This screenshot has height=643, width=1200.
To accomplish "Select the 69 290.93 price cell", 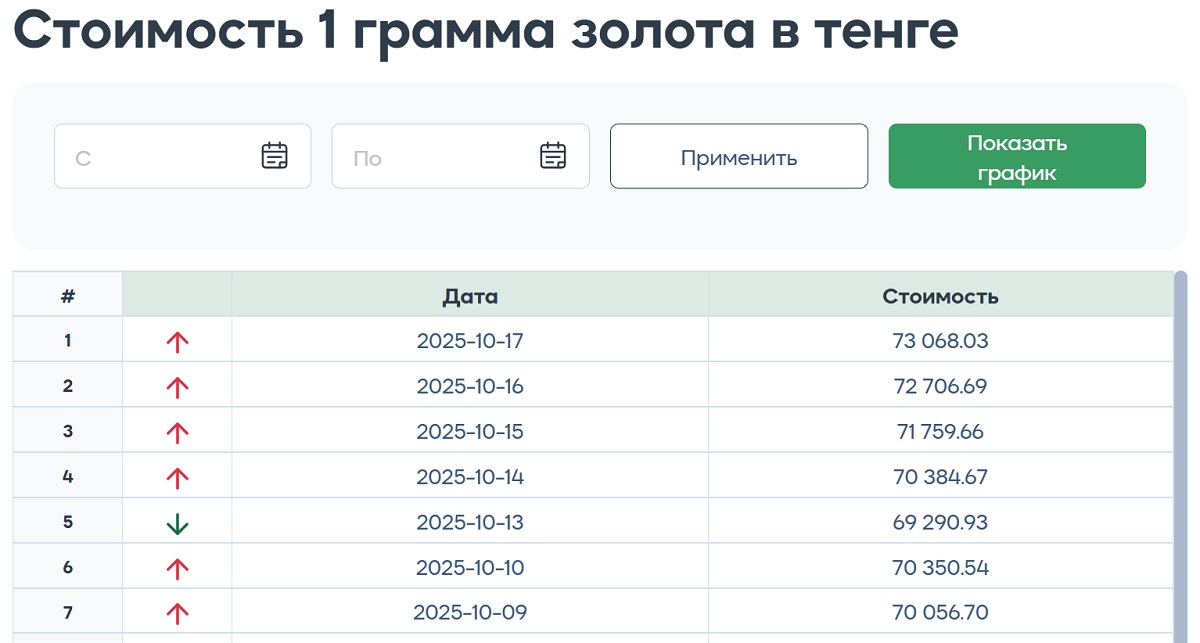I will click(x=940, y=523).
